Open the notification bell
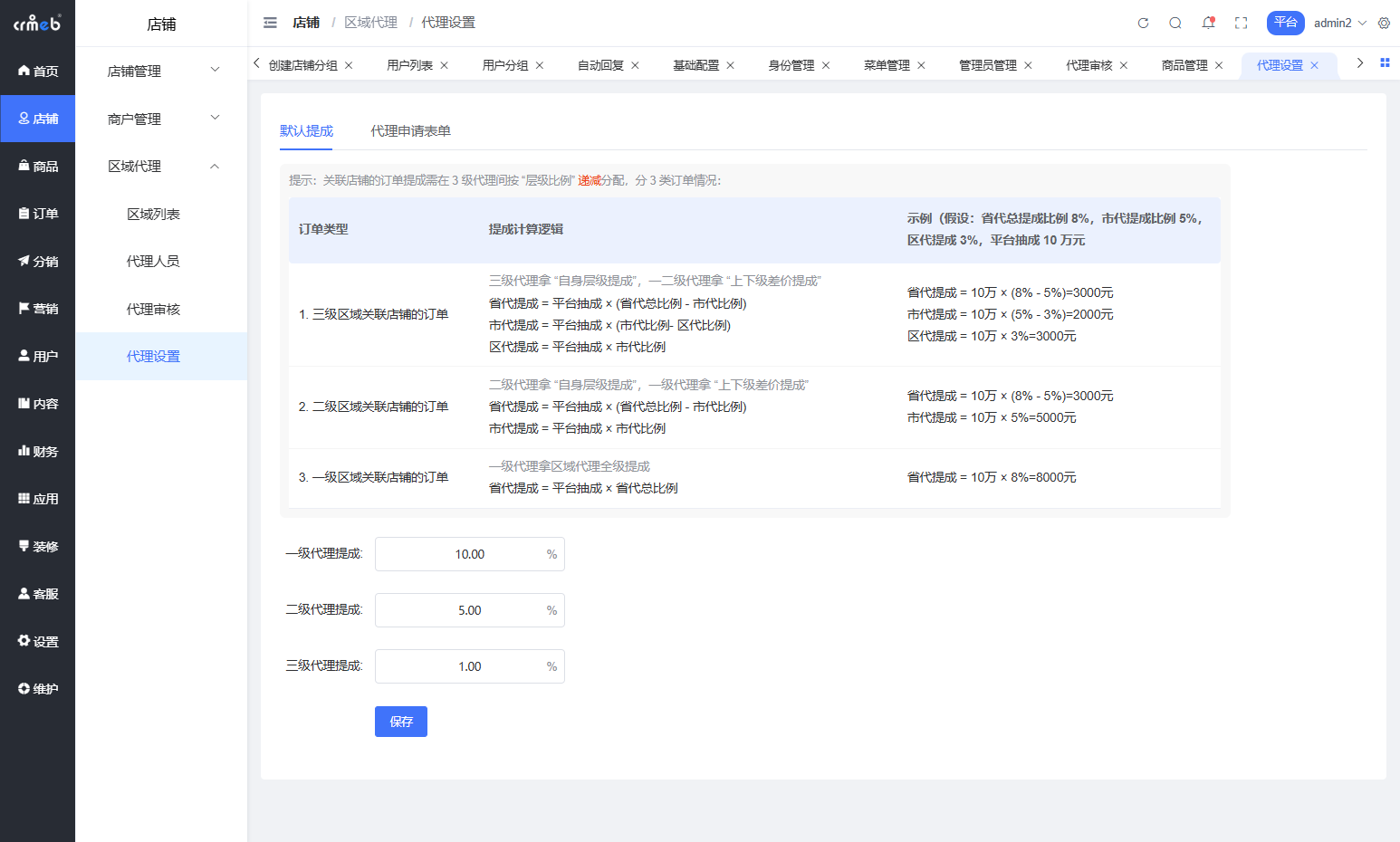 [1208, 23]
